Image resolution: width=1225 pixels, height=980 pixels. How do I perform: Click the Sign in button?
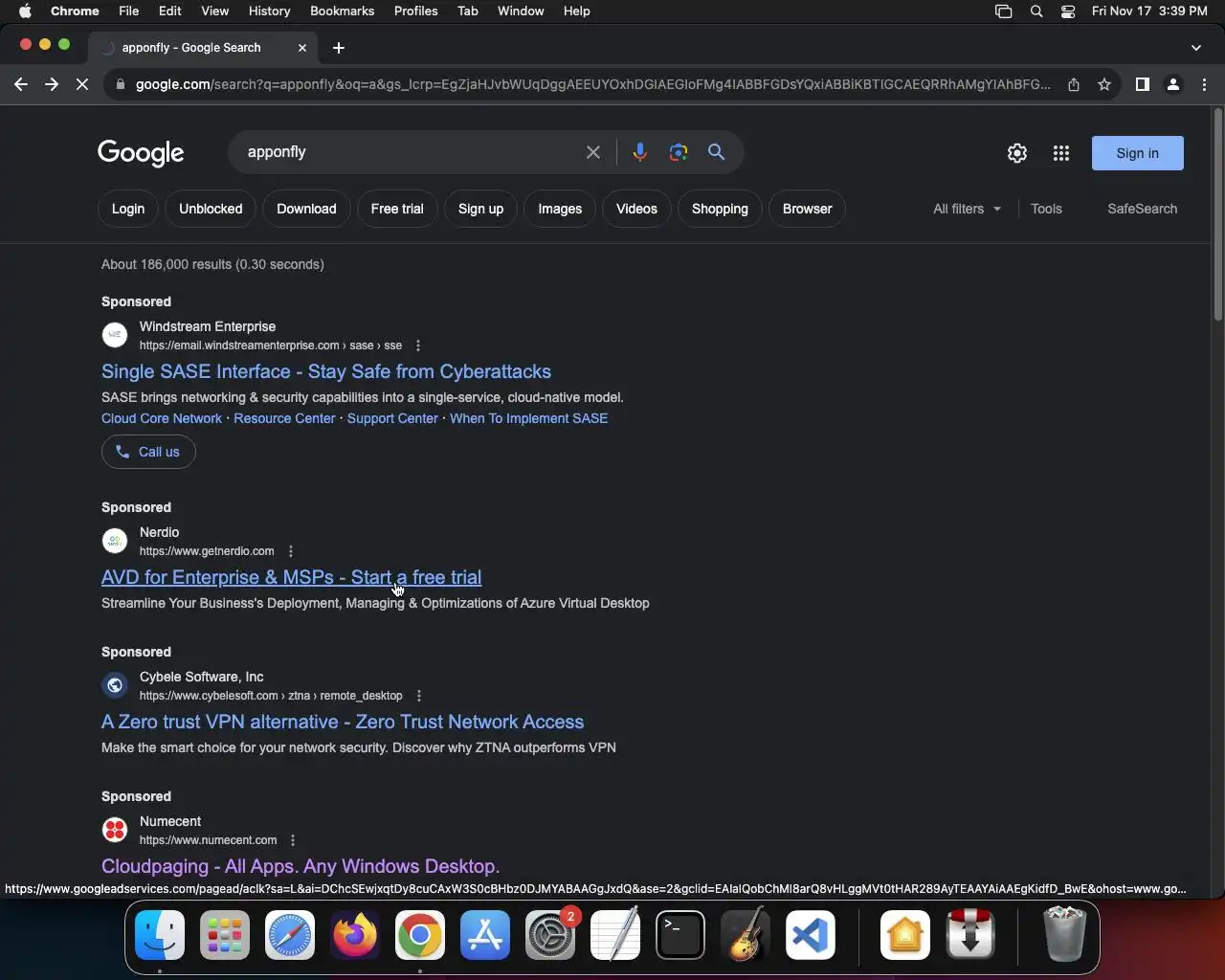click(1137, 153)
